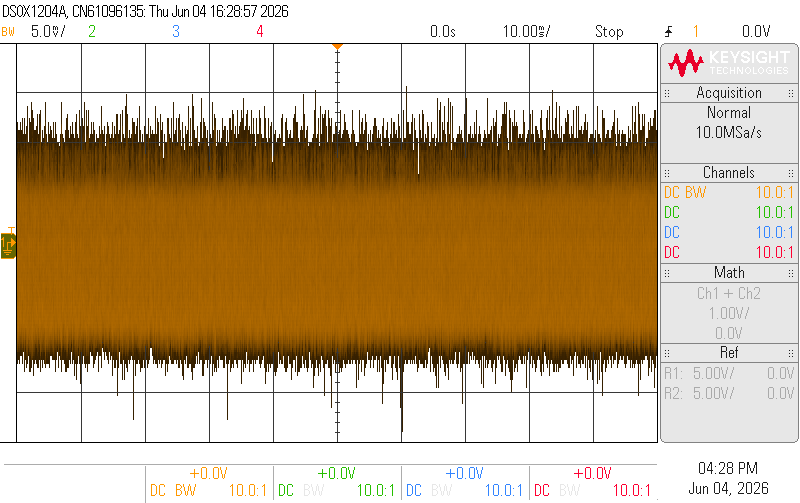
Task: Click the grip icon right of Ref
Action: pos(791,353)
